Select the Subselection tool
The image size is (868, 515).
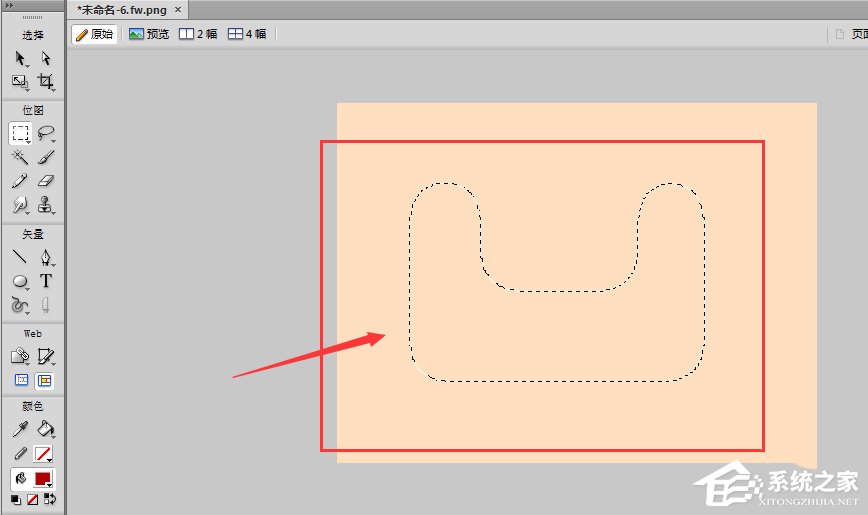pos(46,58)
